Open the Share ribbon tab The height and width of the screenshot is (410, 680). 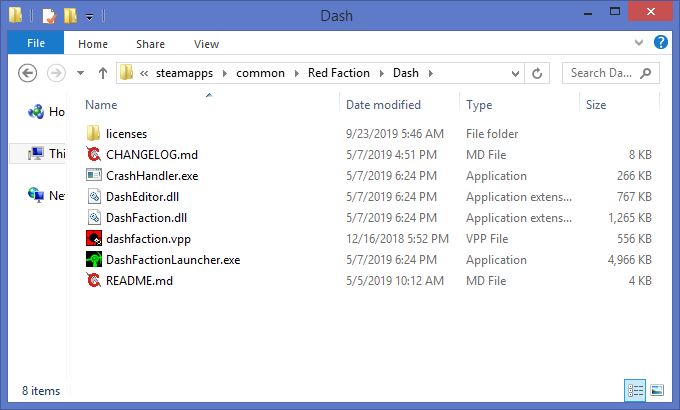[x=151, y=44]
